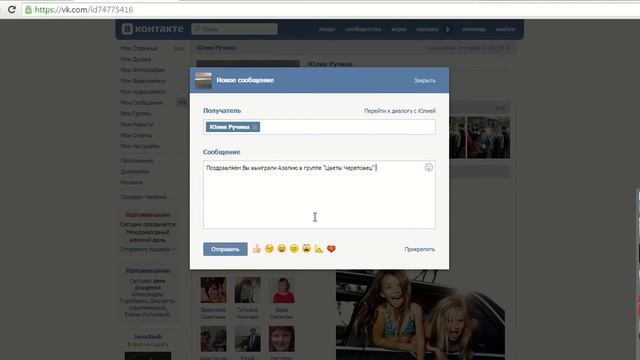This screenshot has width=640, height=360.
Task: Open Мои Группы in the left sidebar
Action: tap(136, 113)
